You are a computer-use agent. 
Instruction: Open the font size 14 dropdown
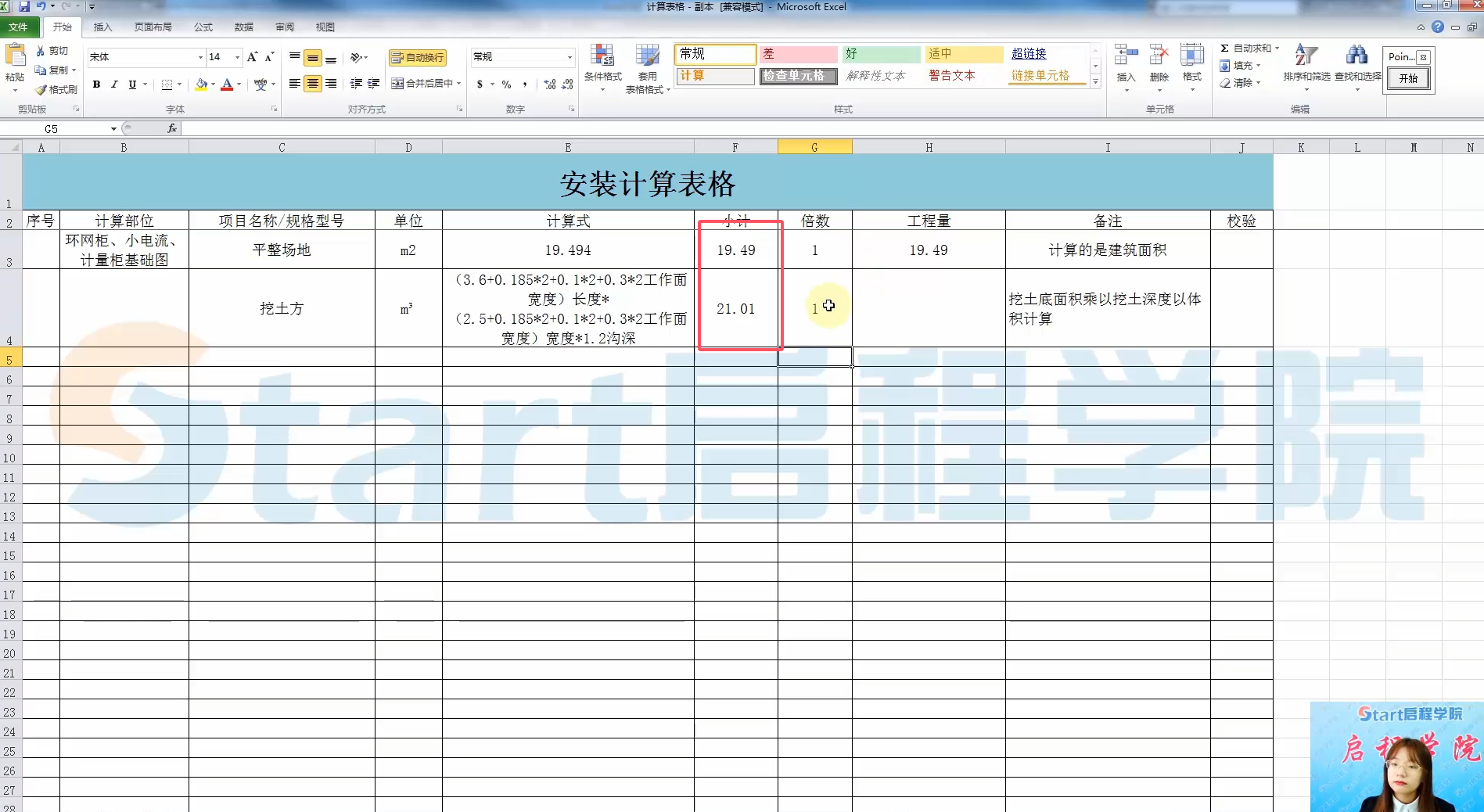tap(237, 57)
